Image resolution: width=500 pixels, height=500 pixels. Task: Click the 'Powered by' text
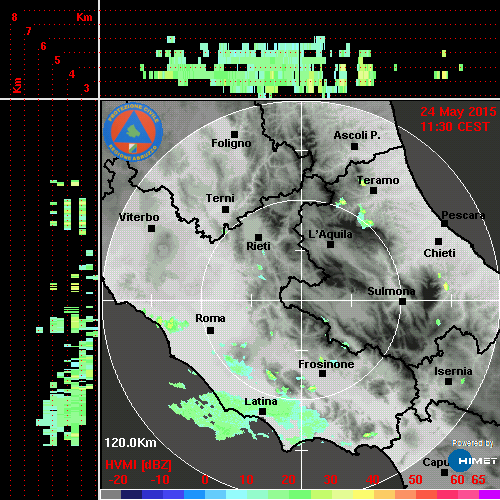pos(473,443)
